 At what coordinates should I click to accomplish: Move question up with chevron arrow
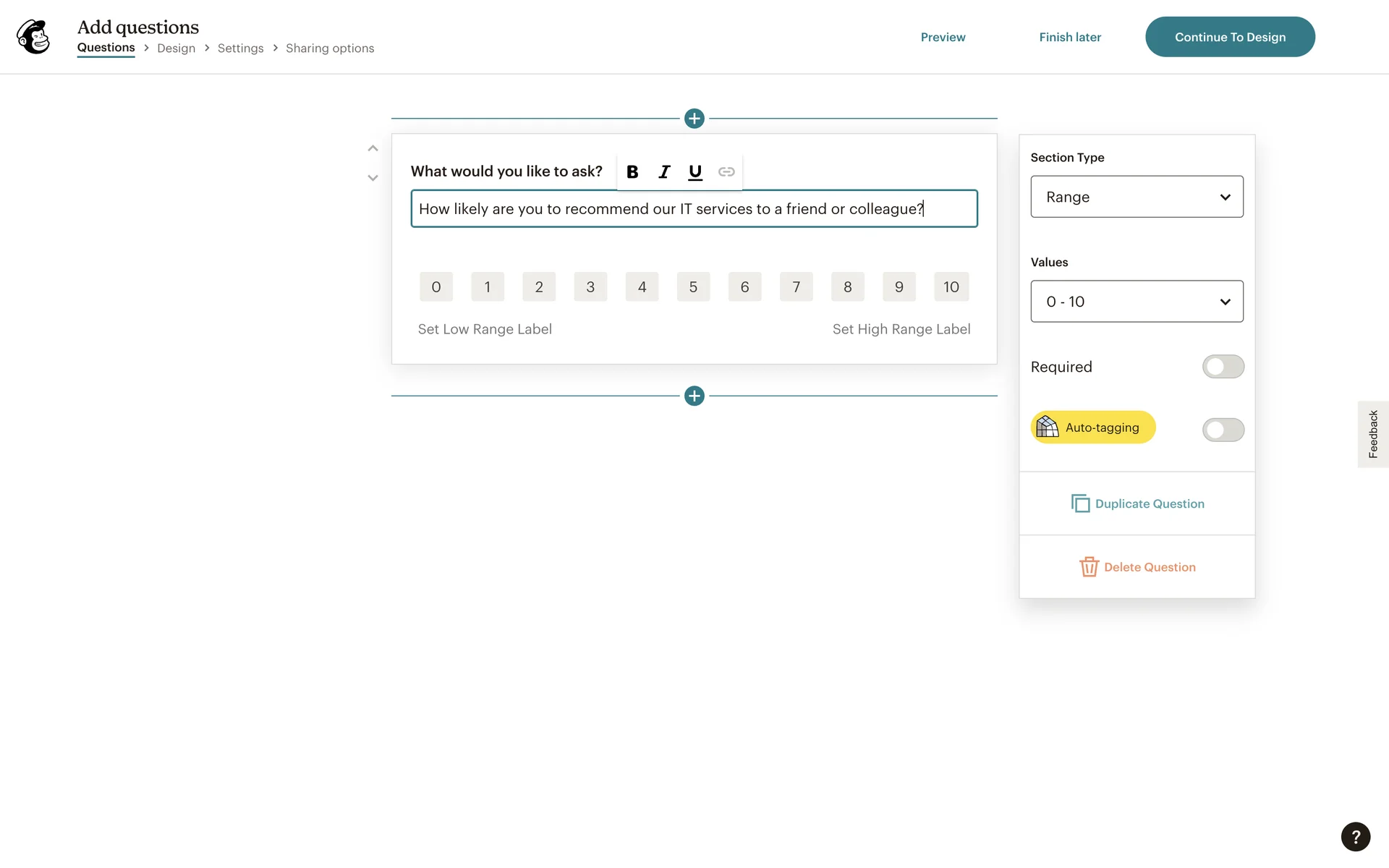click(x=373, y=148)
